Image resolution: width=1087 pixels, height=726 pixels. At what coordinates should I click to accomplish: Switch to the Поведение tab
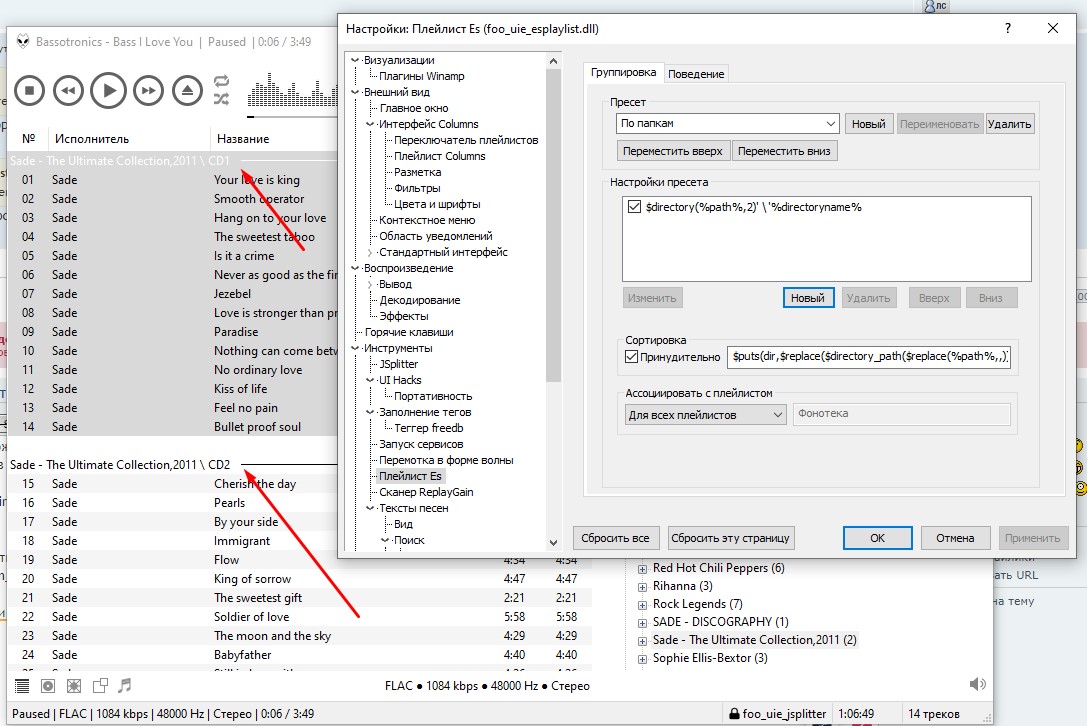(696, 73)
